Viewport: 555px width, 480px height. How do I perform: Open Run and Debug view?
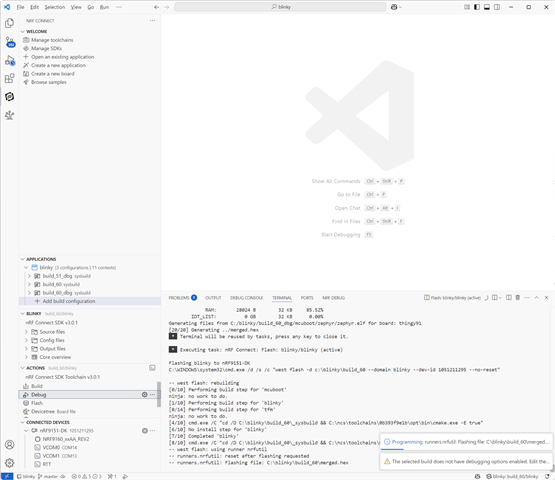[x=10, y=60]
